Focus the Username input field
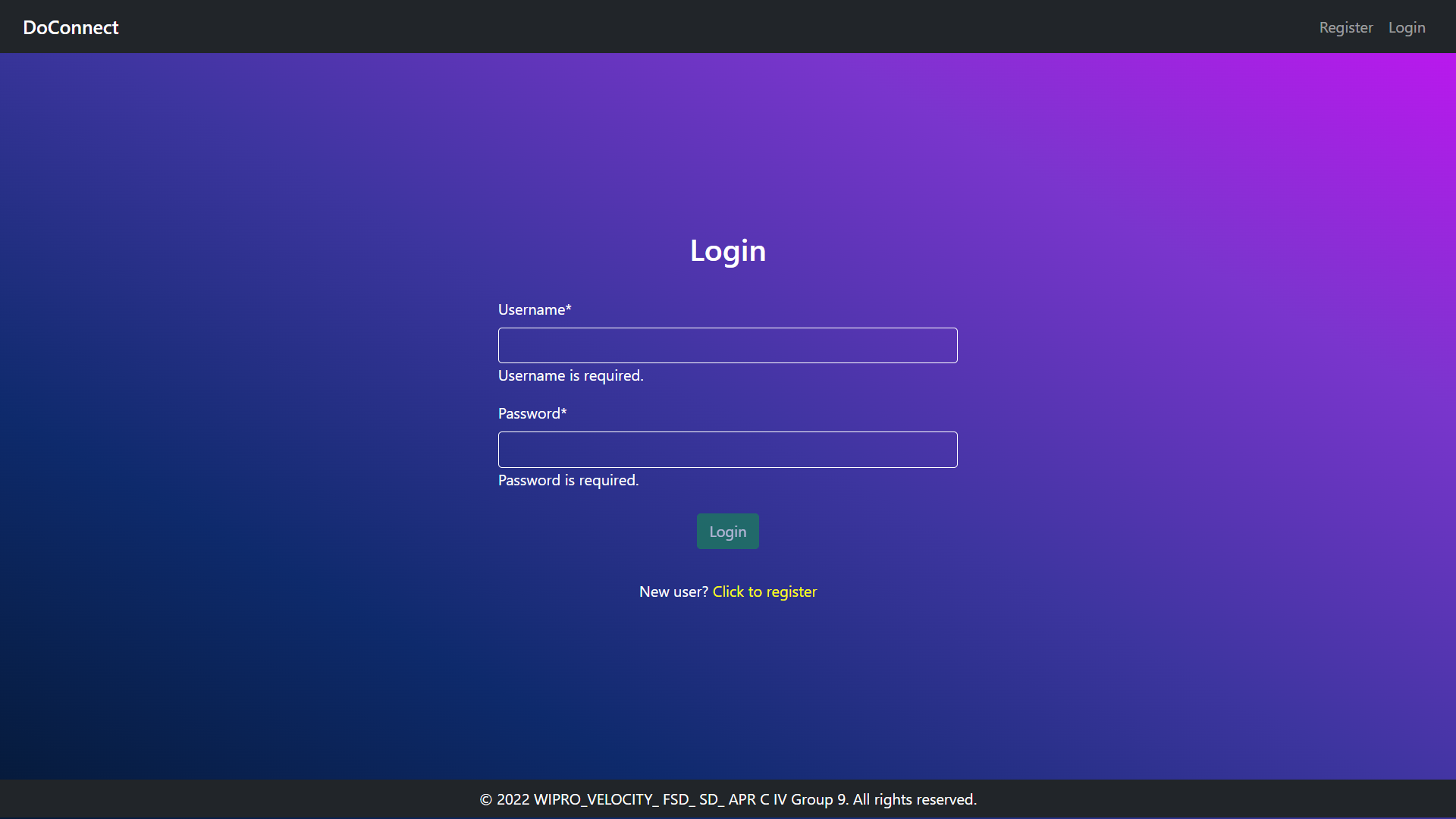1456x819 pixels. coord(727,345)
